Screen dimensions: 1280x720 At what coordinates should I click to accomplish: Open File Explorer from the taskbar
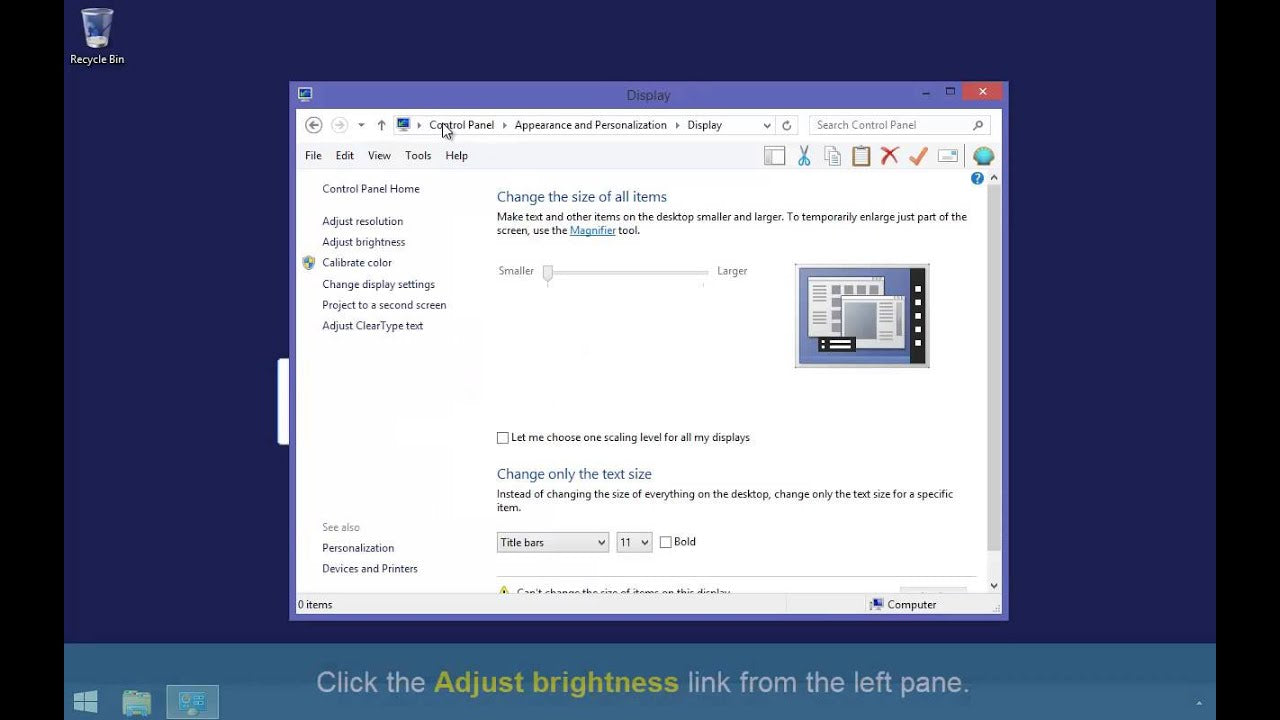(x=137, y=702)
